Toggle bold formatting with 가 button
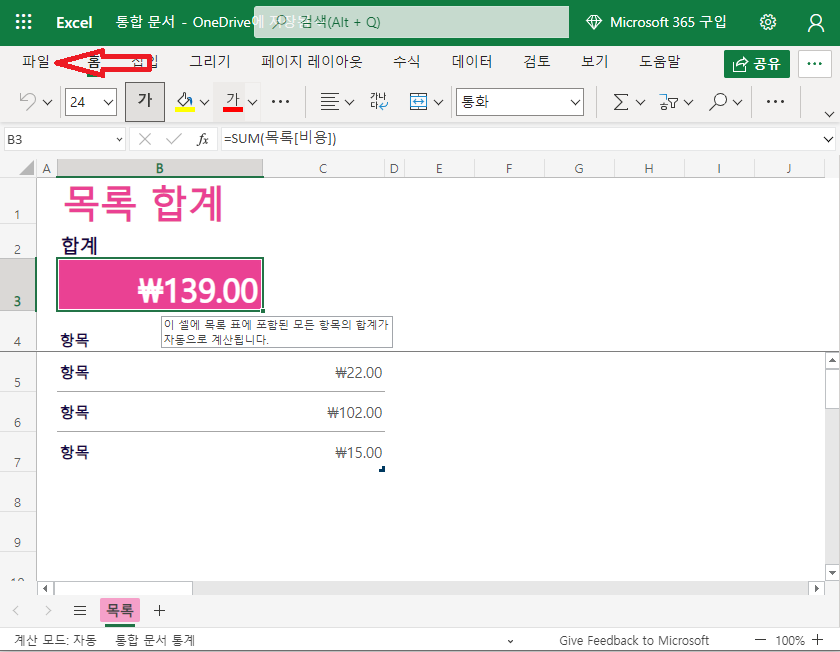 click(x=144, y=101)
